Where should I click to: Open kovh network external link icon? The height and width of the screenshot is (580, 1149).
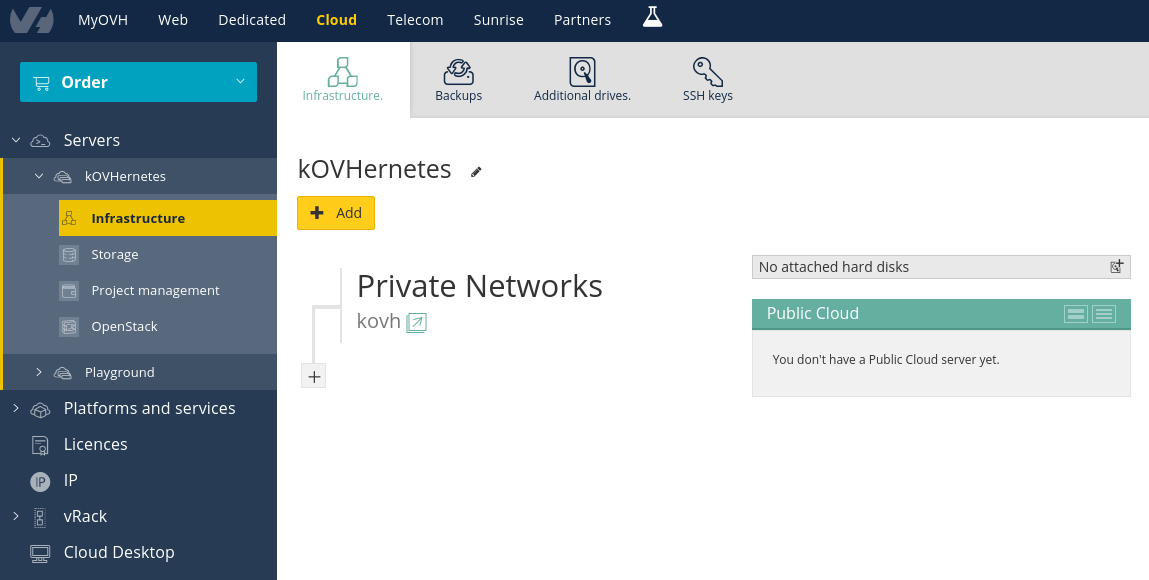pos(416,322)
